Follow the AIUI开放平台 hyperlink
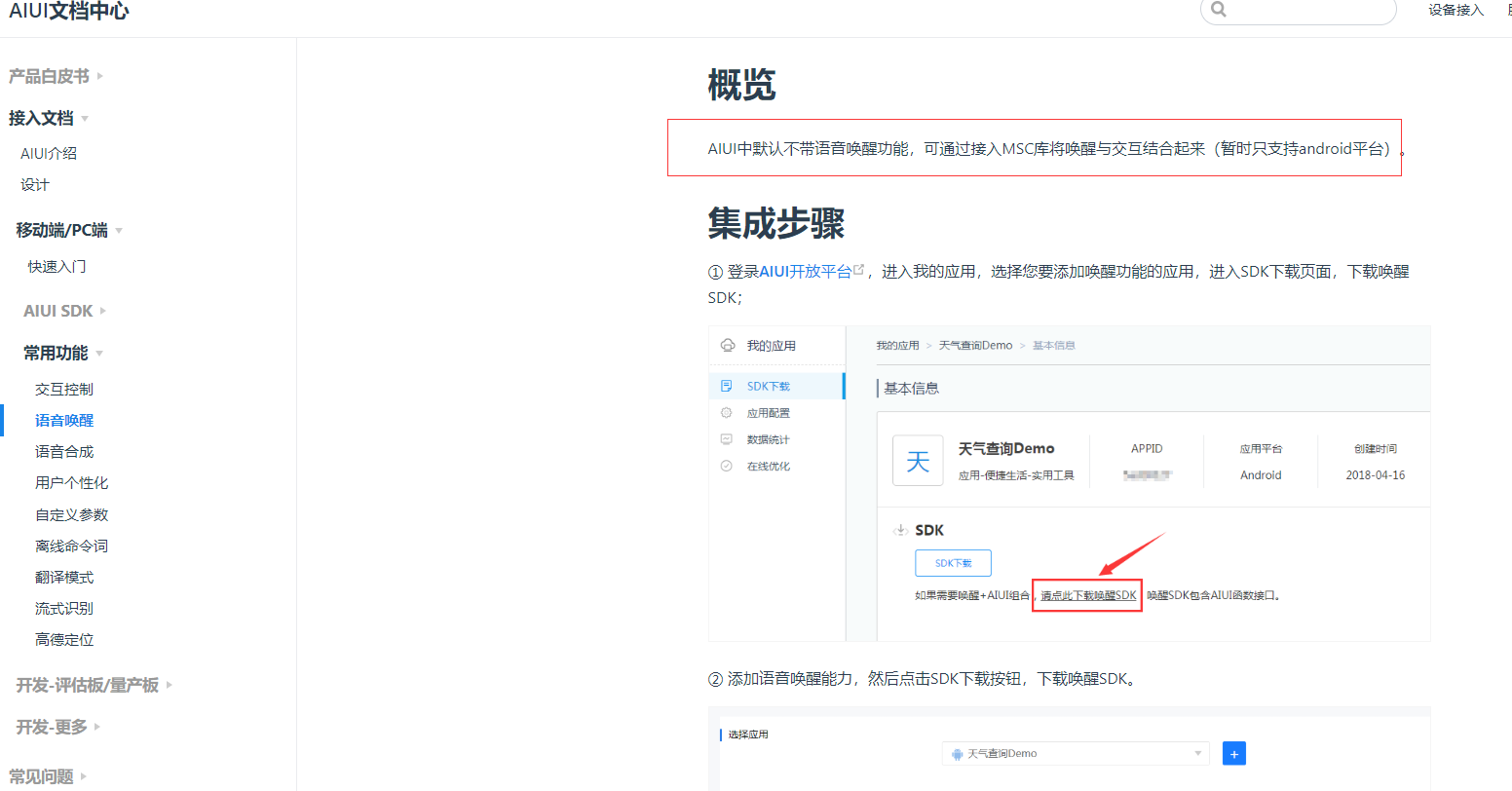The height and width of the screenshot is (791, 1512). [805, 271]
